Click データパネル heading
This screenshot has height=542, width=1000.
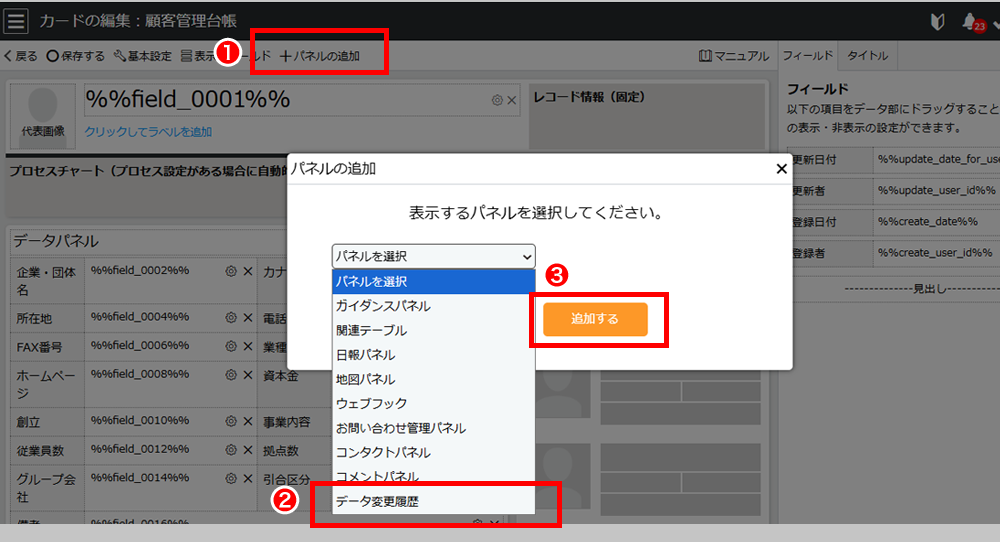pos(56,241)
